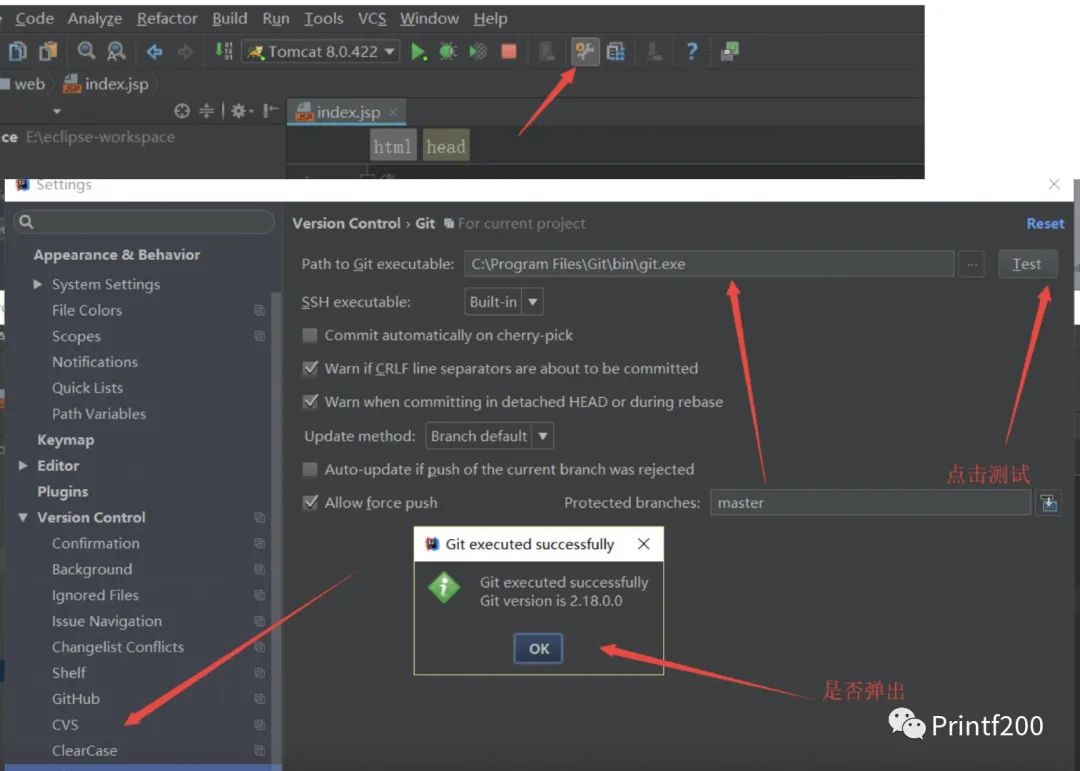
Task: Select GitHub under Version Control
Action: click(x=76, y=699)
